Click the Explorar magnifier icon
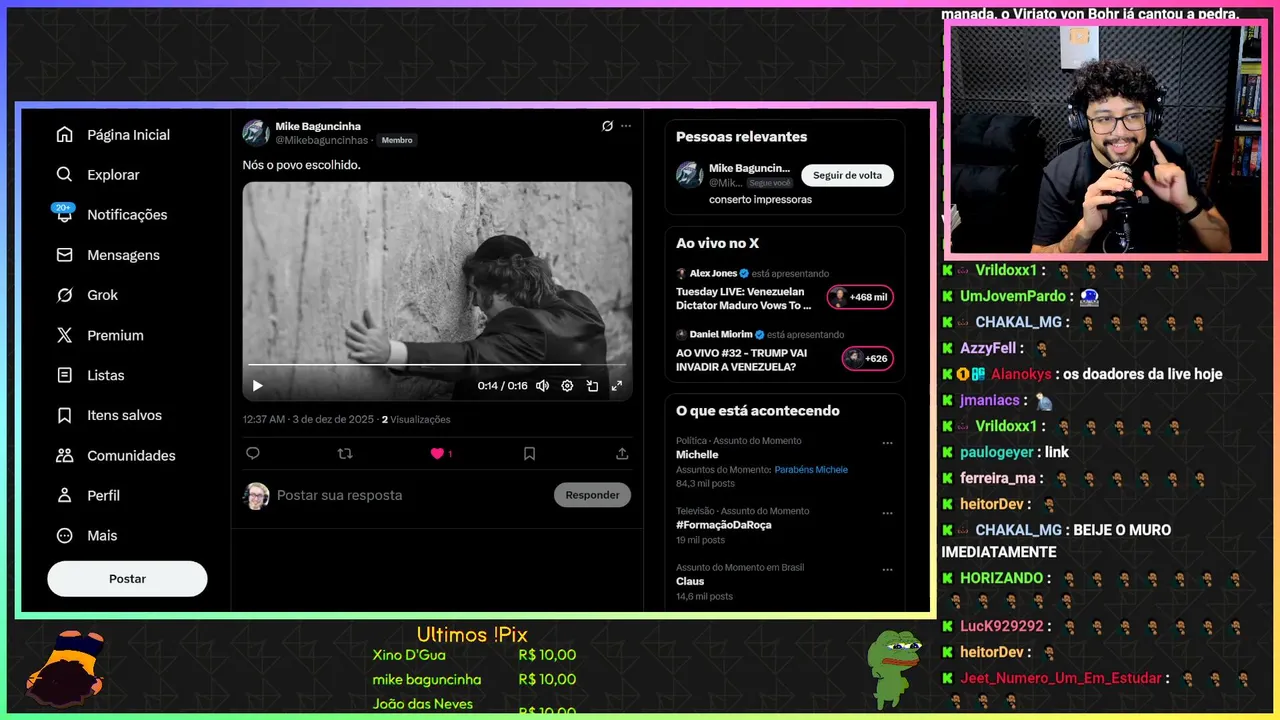 (x=64, y=175)
